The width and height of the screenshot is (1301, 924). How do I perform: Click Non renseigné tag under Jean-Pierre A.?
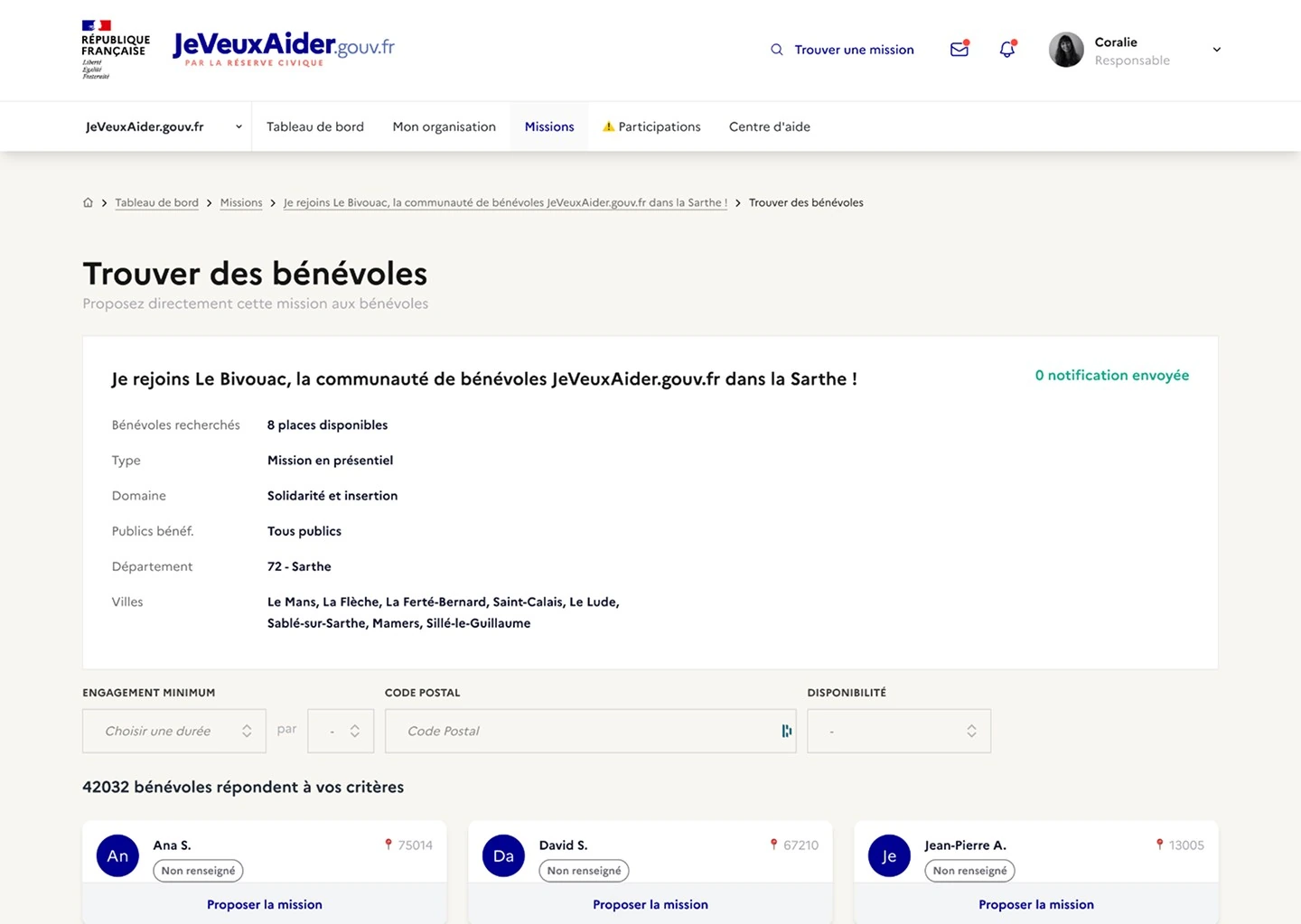point(969,871)
